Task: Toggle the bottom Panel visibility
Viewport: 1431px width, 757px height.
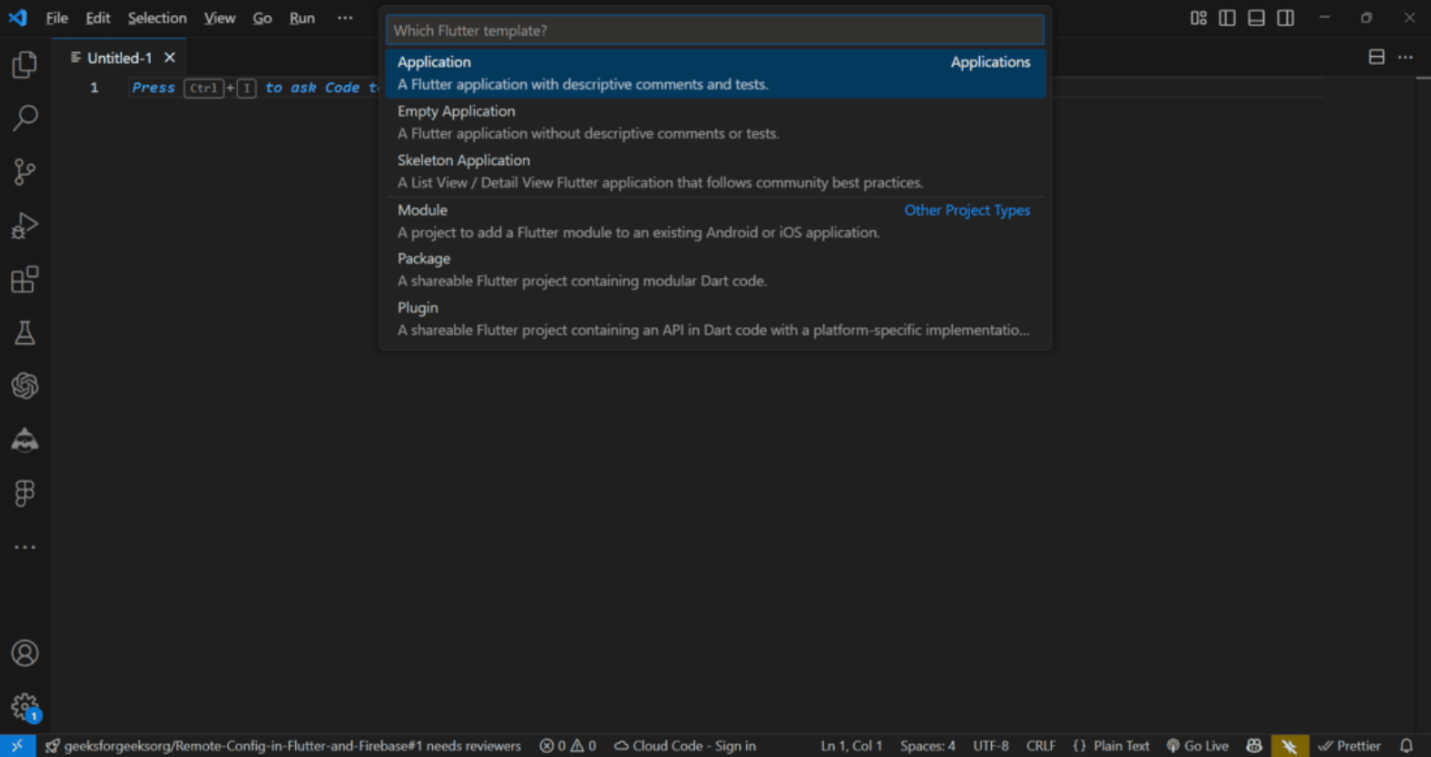Action: (1256, 18)
